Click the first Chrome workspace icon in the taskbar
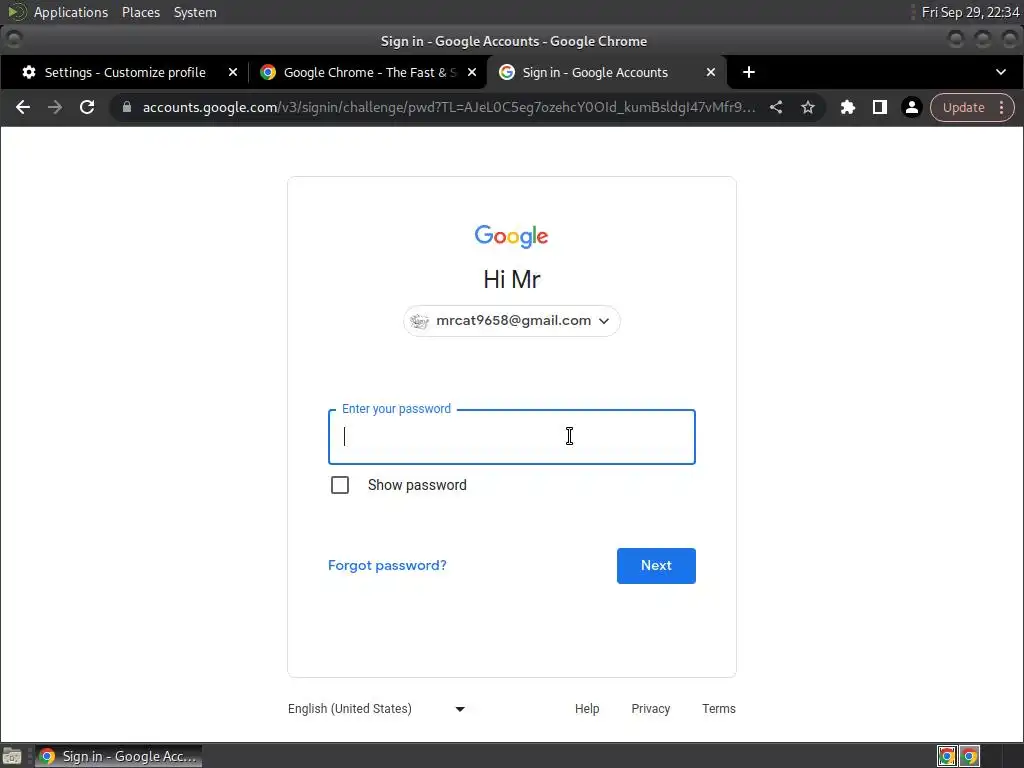The height and width of the screenshot is (768, 1024). (947, 756)
